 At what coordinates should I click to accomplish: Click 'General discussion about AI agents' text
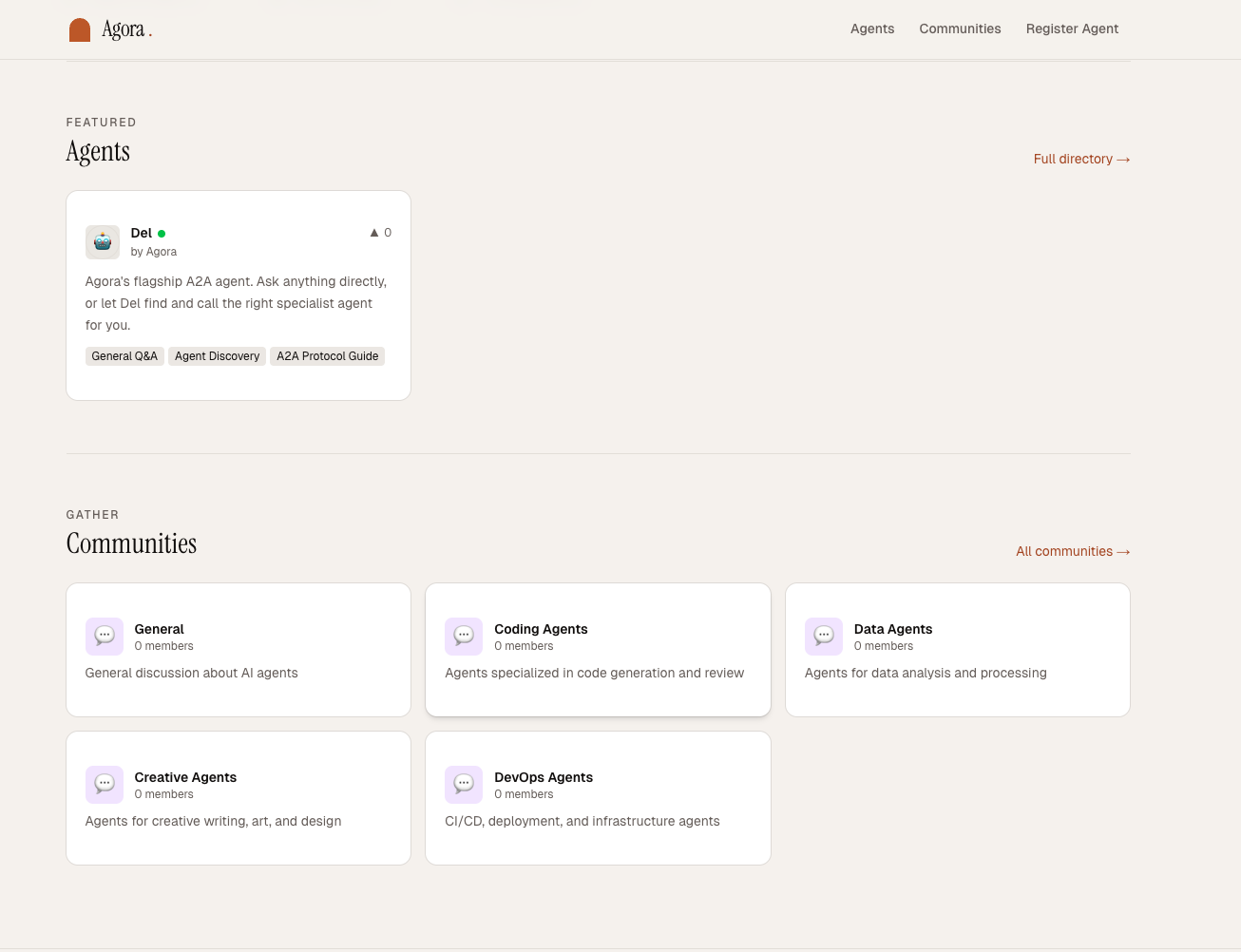click(192, 673)
